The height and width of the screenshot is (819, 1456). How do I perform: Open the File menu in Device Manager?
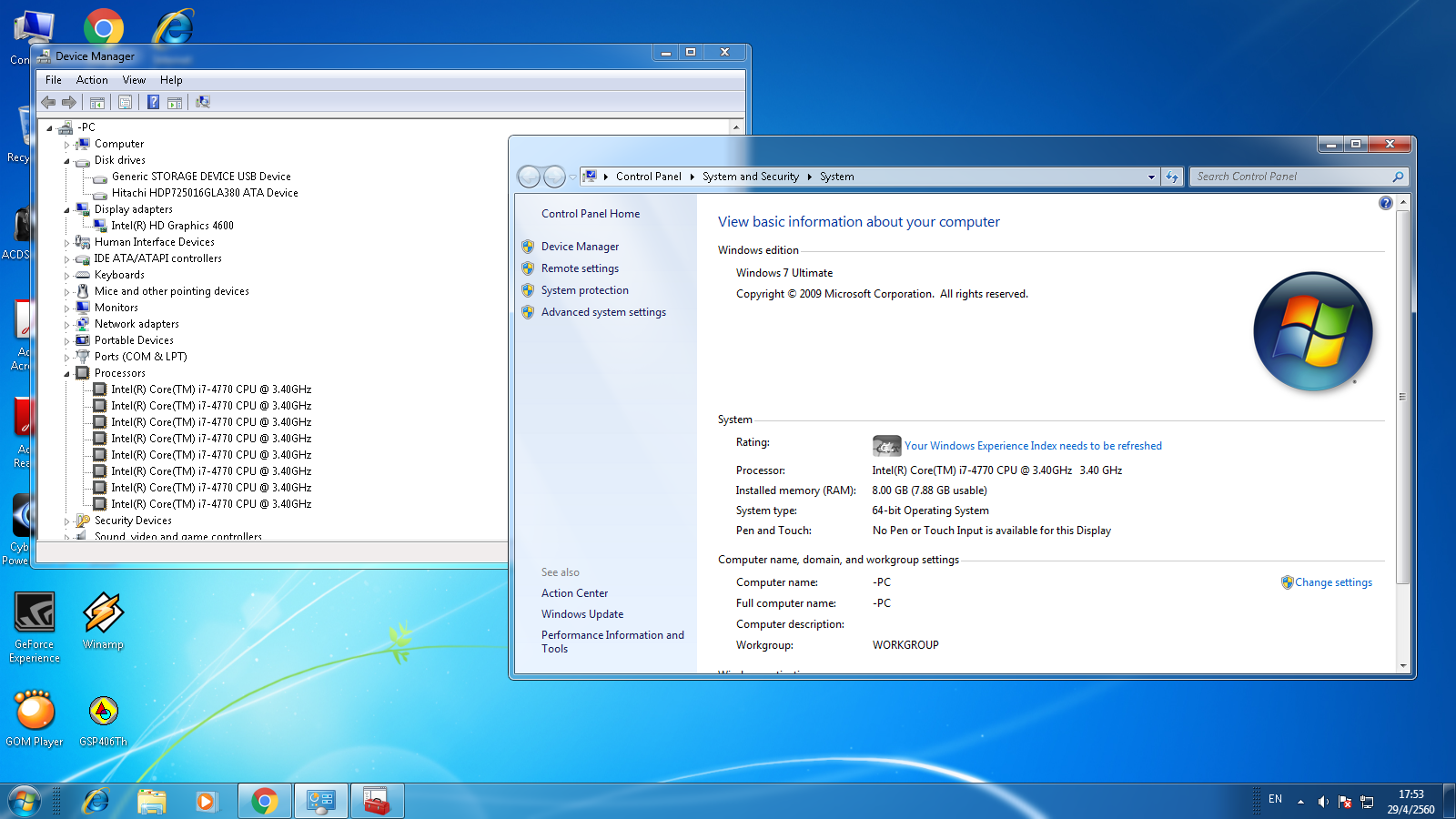54,80
